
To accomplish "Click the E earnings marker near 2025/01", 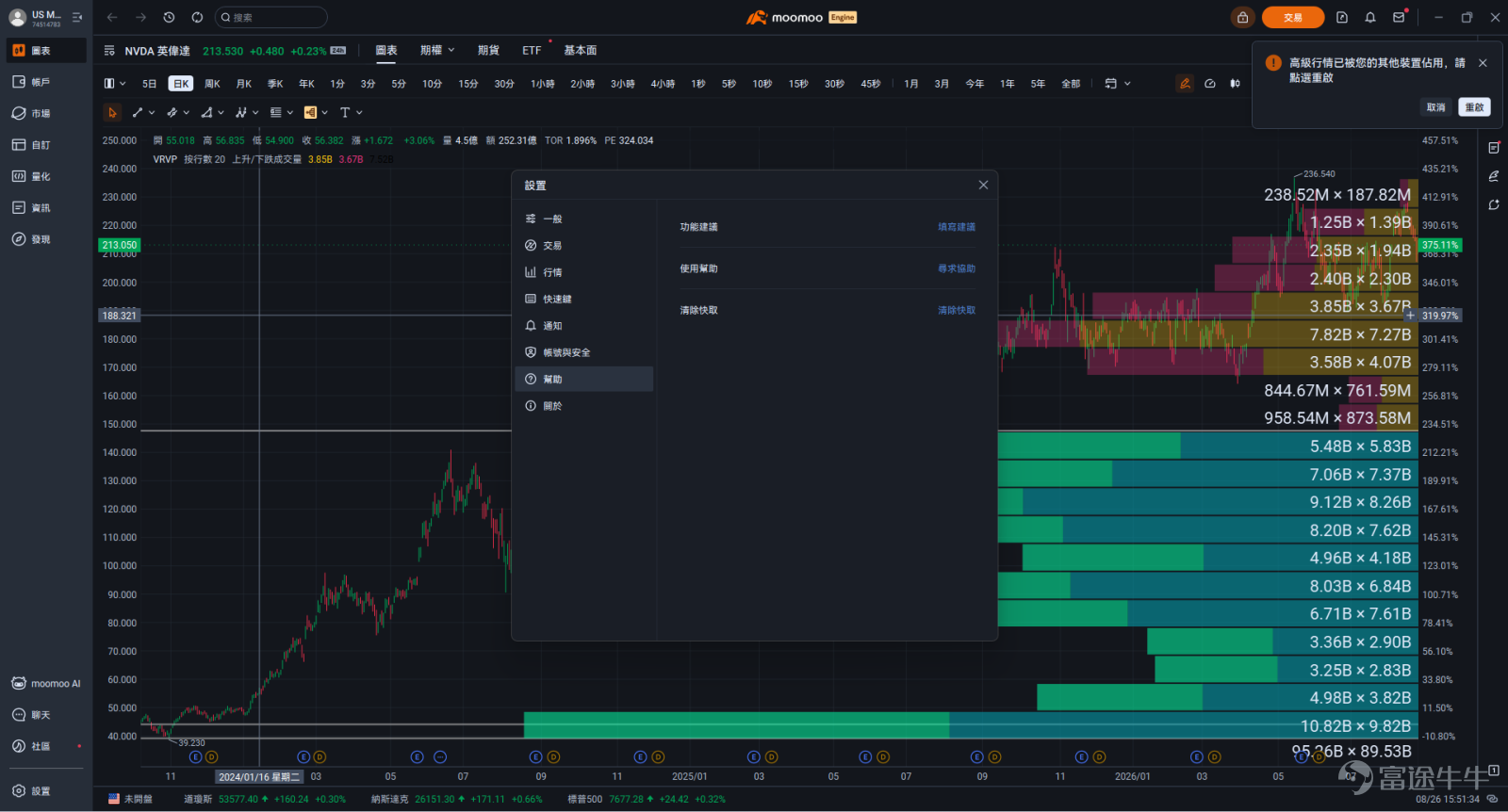I will [x=641, y=756].
